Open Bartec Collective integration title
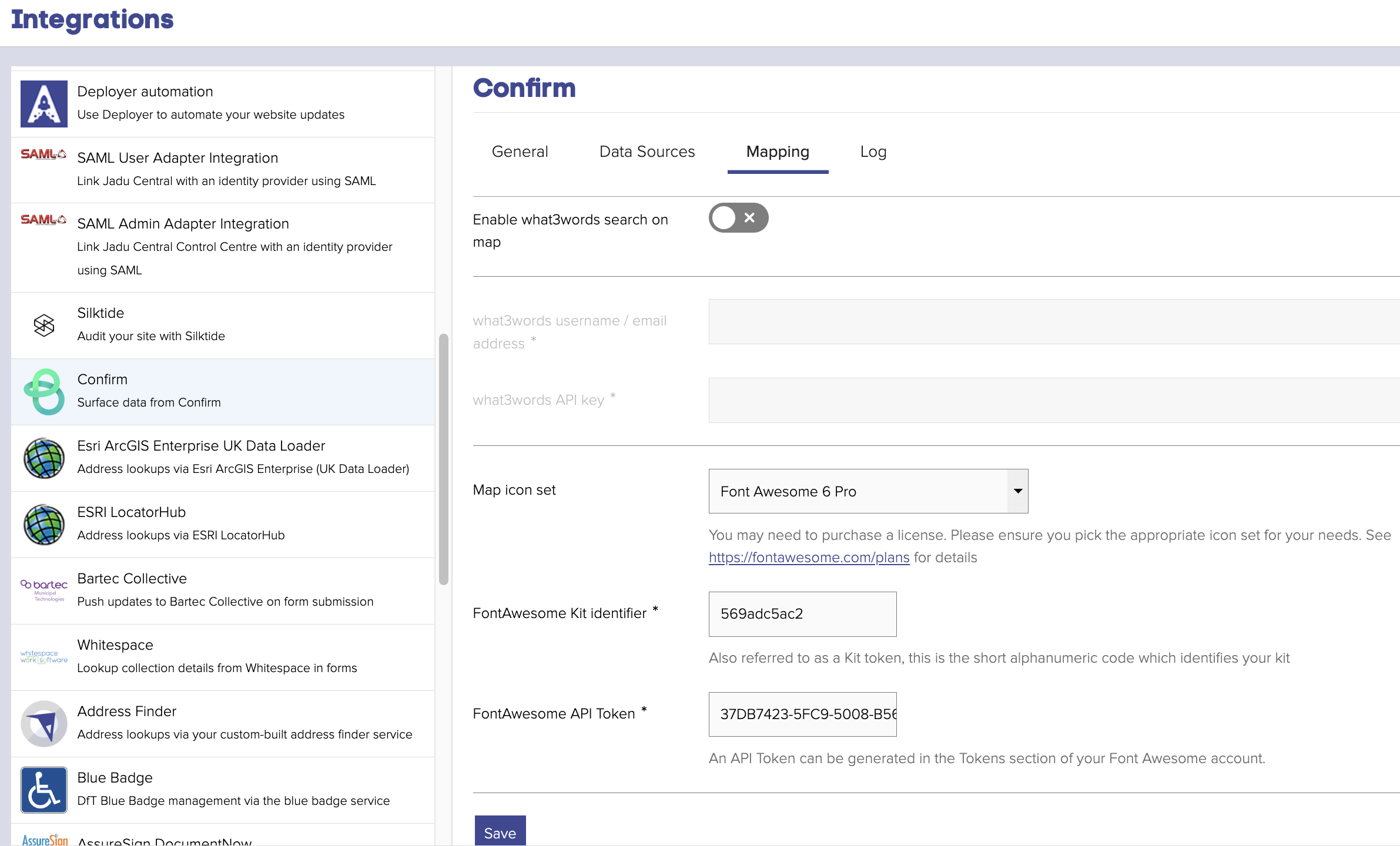 (x=132, y=579)
